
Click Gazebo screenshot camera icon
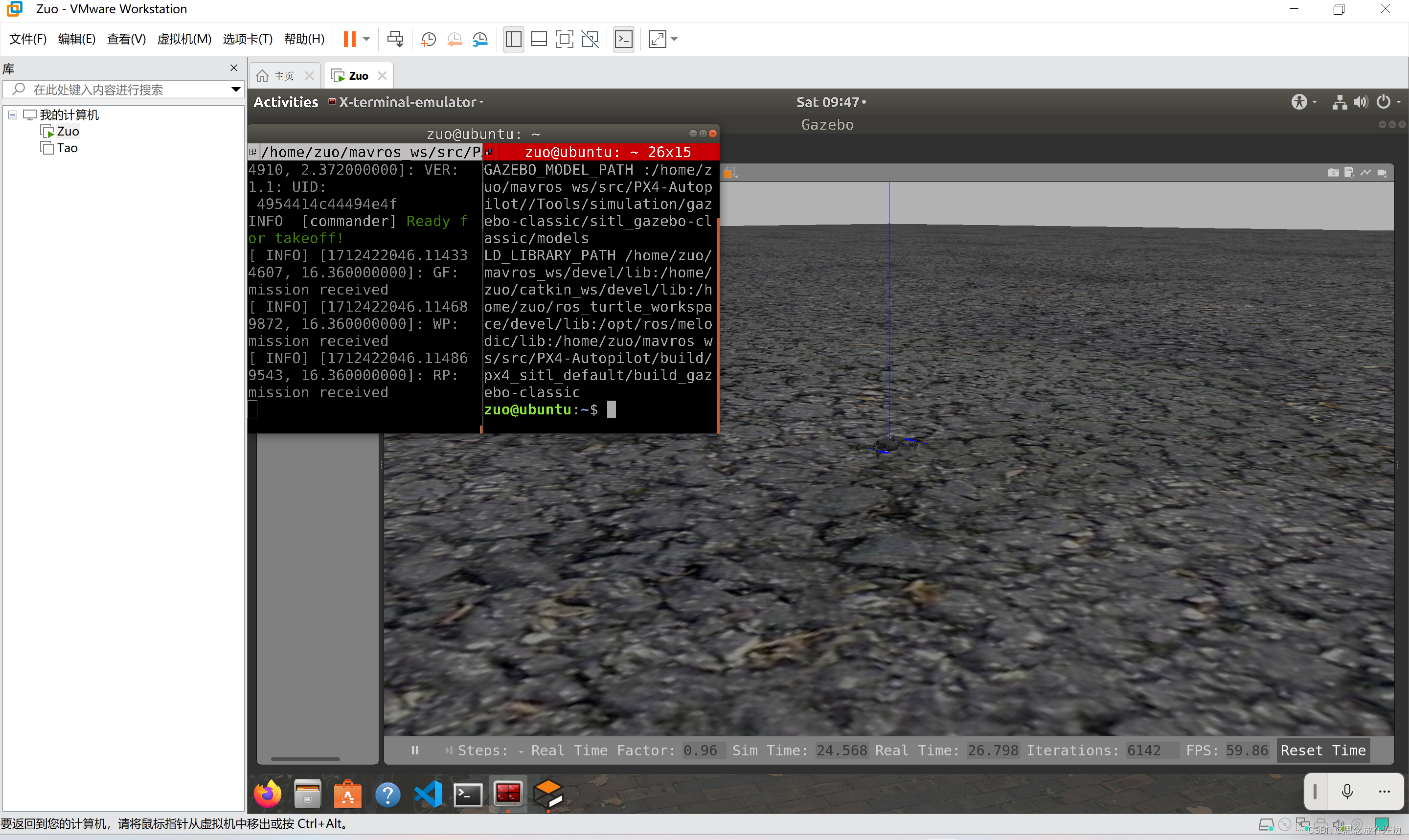click(1333, 173)
